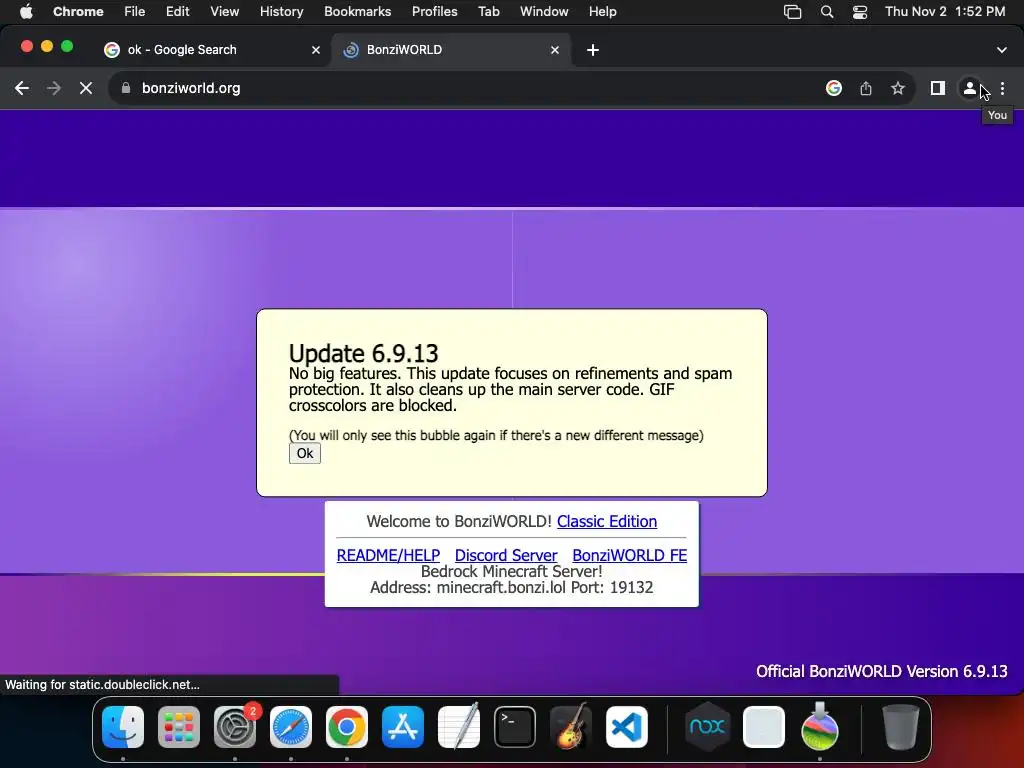This screenshot has height=768, width=1024.
Task: Click the Update 6.9.13 heading
Action: (x=364, y=353)
